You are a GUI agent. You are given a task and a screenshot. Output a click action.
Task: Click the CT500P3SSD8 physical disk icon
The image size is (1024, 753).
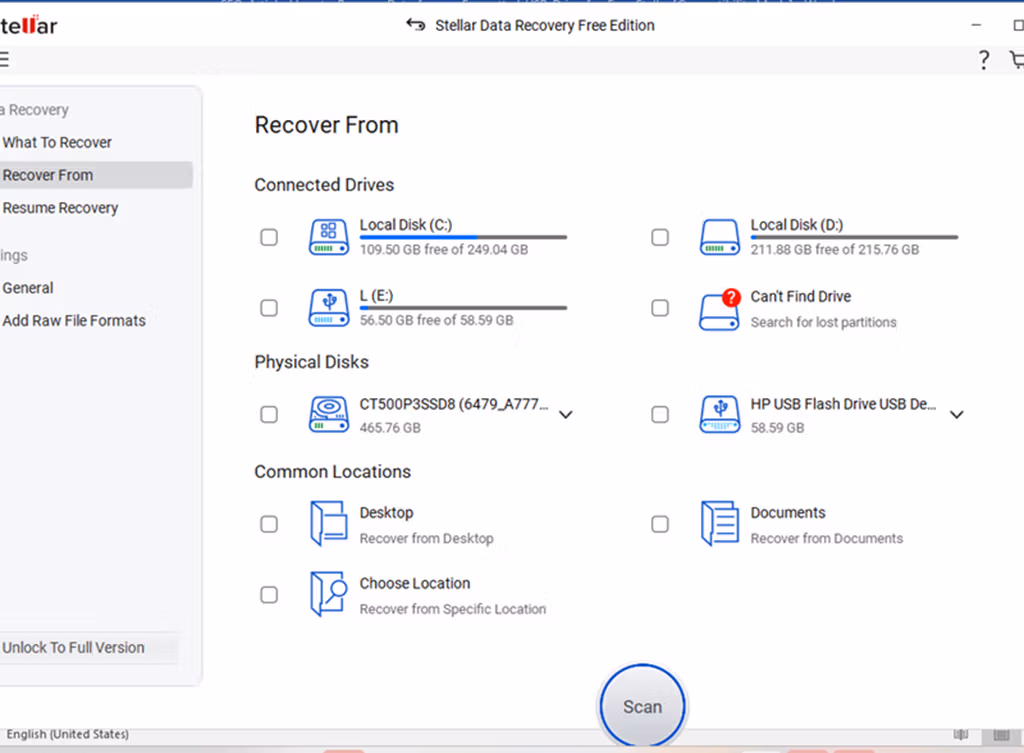(328, 415)
